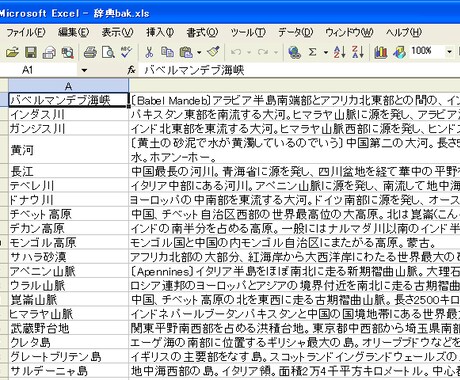This screenshot has height=380, width=460.
Task: Expand the Redo history arrow
Action: click(276, 52)
